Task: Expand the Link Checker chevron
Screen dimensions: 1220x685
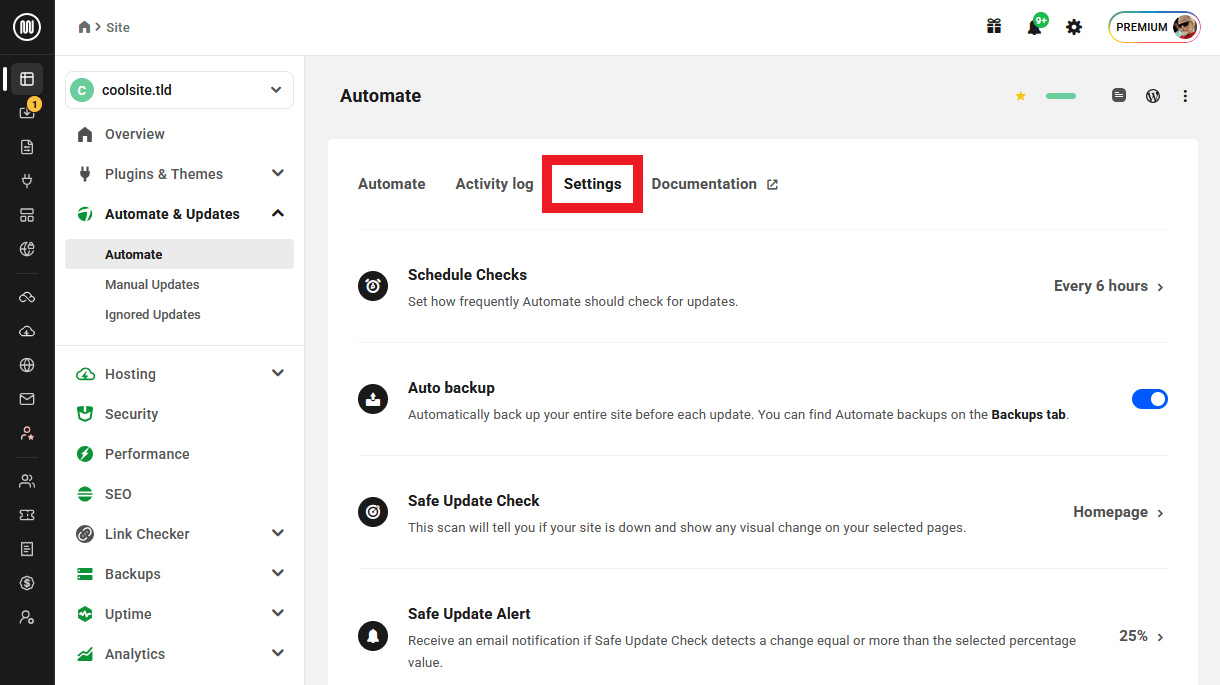Action: [278, 533]
